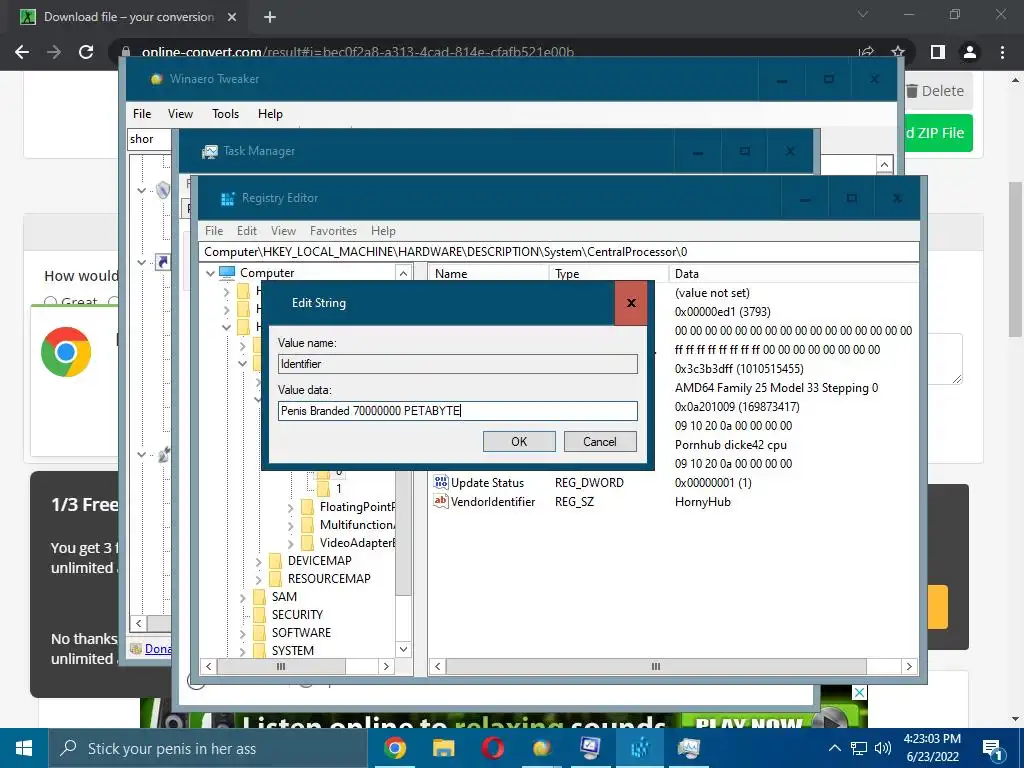Open Registry Editor Edit menu
This screenshot has height=768, width=1024.
point(247,231)
